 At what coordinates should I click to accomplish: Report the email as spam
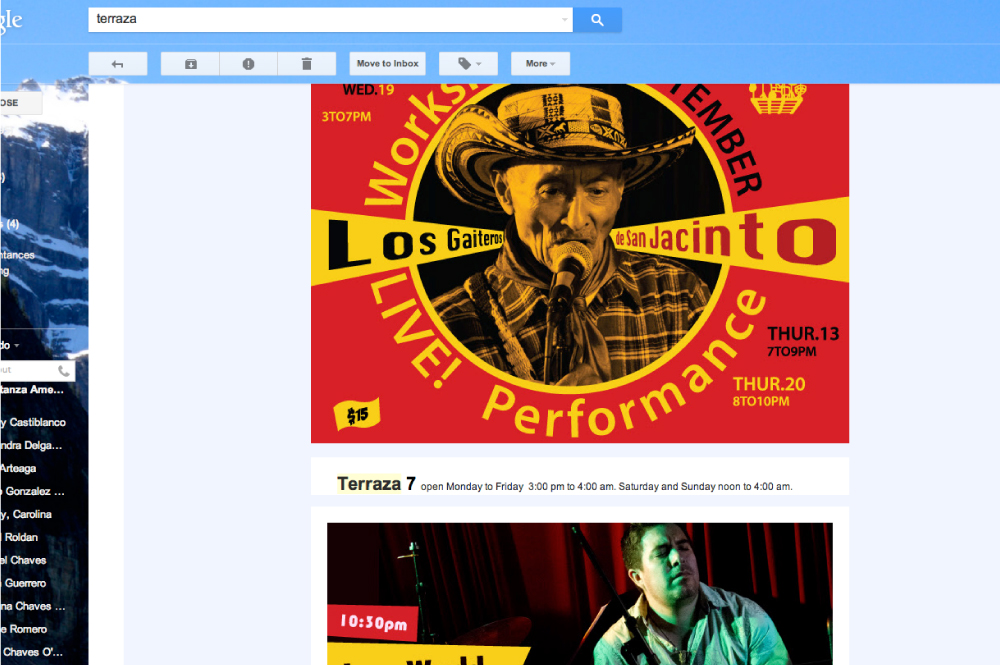point(248,64)
